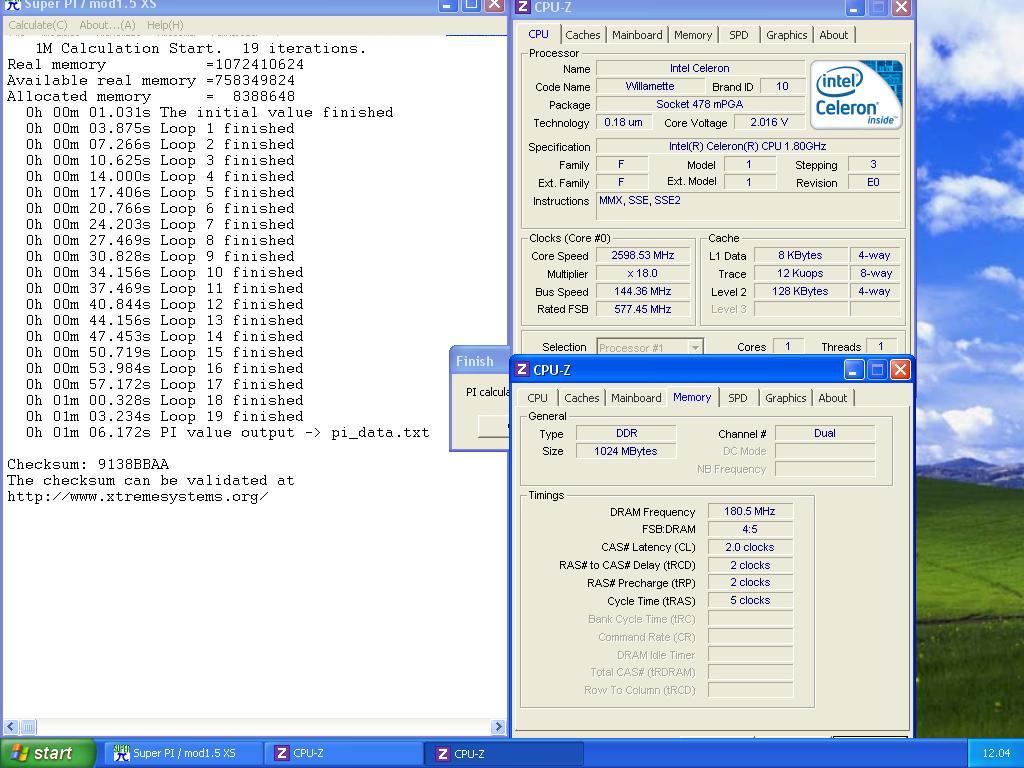Click the Name field Intel Celeron

point(699,69)
